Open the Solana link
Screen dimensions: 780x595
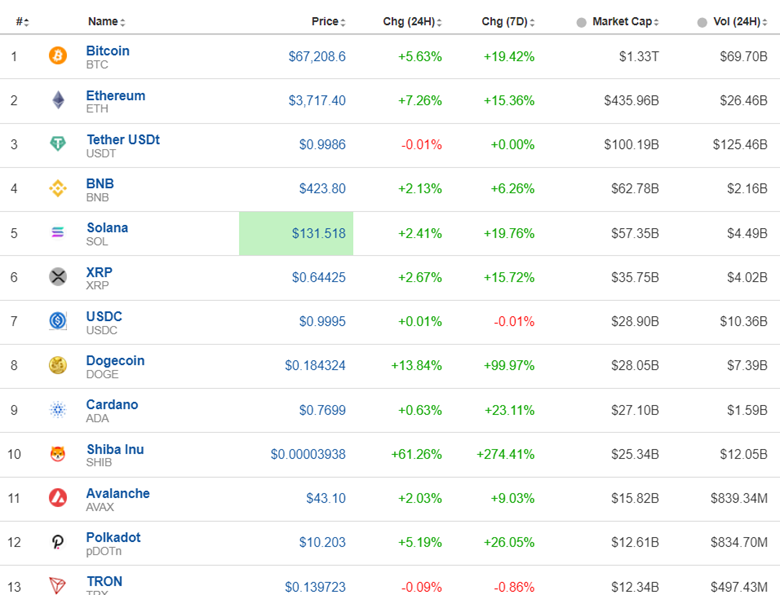(107, 227)
